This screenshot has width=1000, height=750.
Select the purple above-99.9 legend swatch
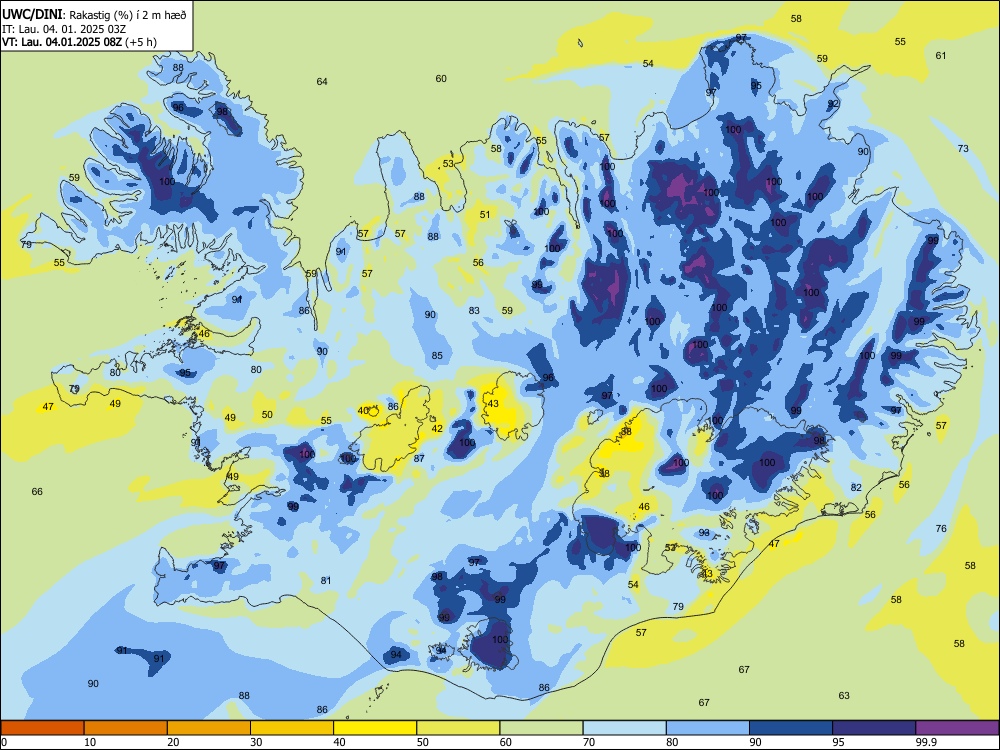957,728
